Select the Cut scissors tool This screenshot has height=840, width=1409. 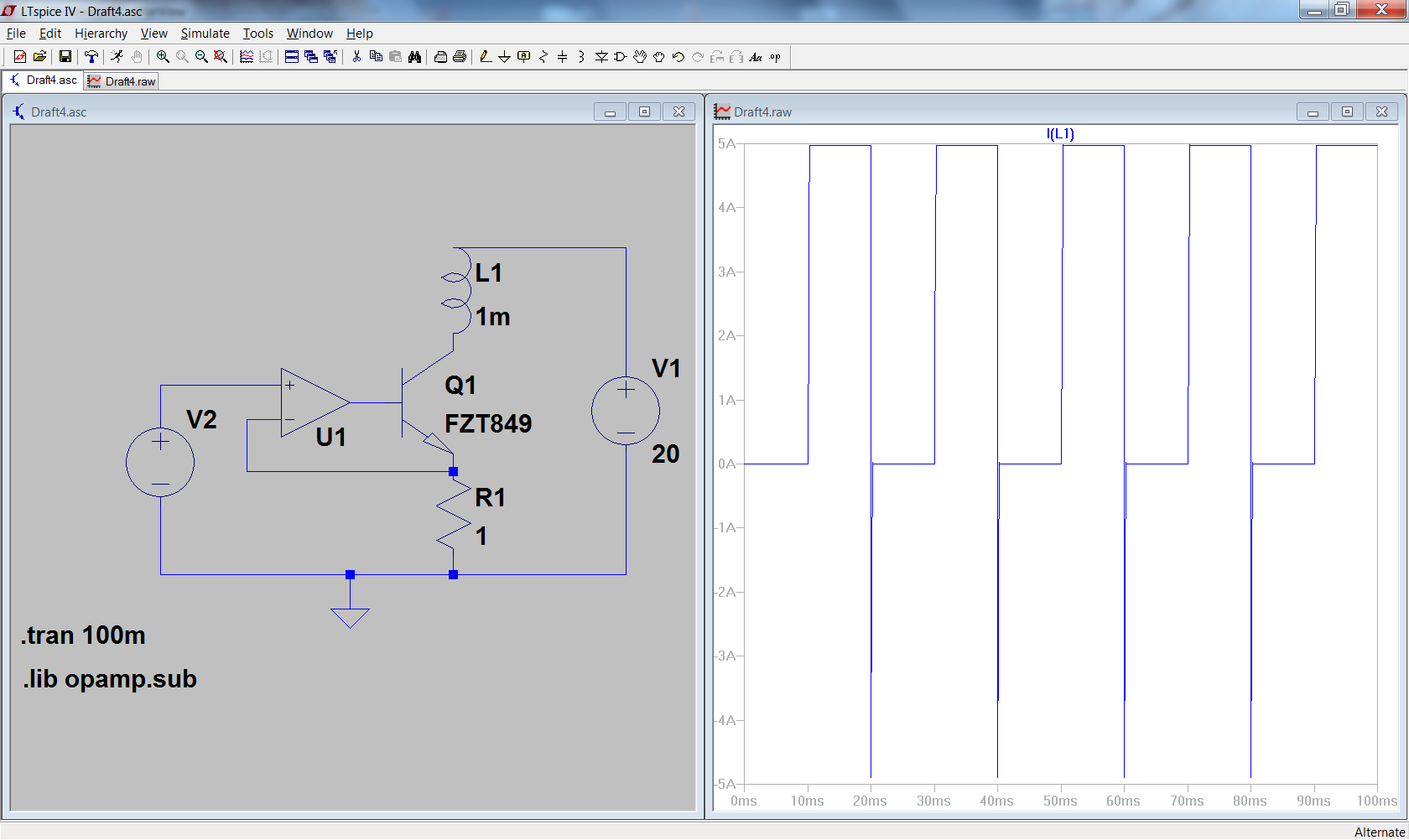[356, 57]
